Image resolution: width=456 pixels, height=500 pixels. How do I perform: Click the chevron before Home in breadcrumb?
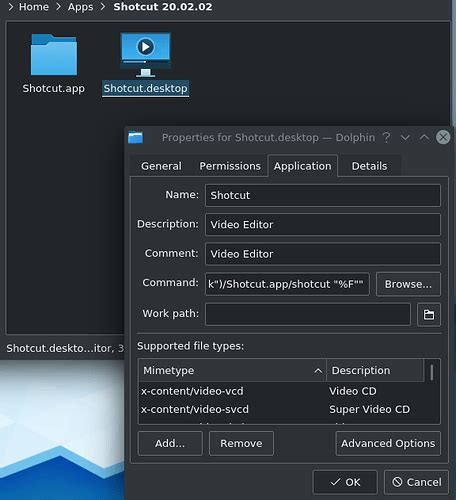[x=11, y=7]
